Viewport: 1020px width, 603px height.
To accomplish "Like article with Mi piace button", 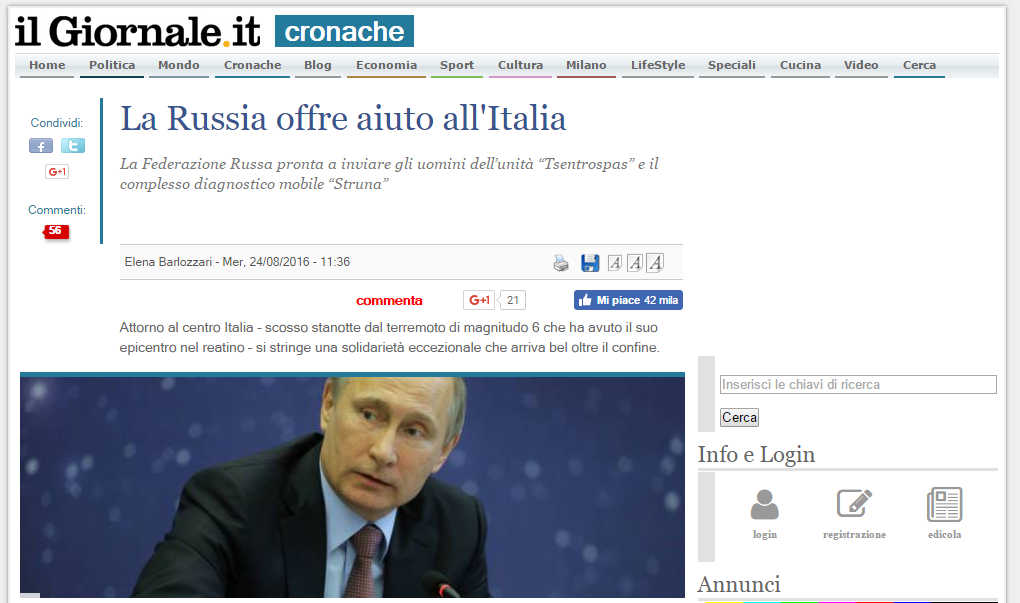I will click(x=628, y=300).
